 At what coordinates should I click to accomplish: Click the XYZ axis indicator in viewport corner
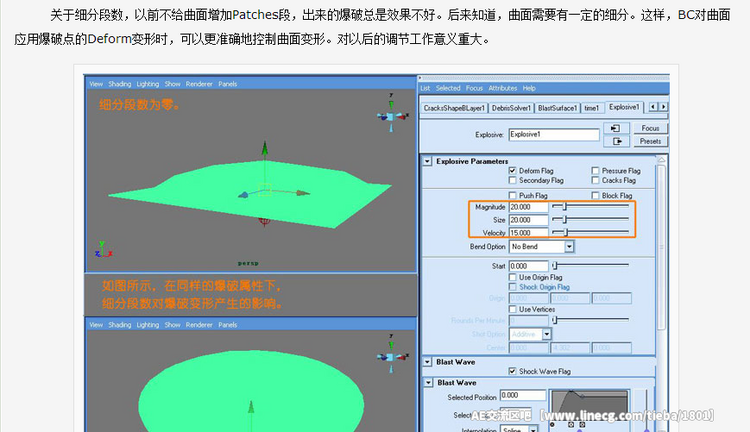coord(103,249)
